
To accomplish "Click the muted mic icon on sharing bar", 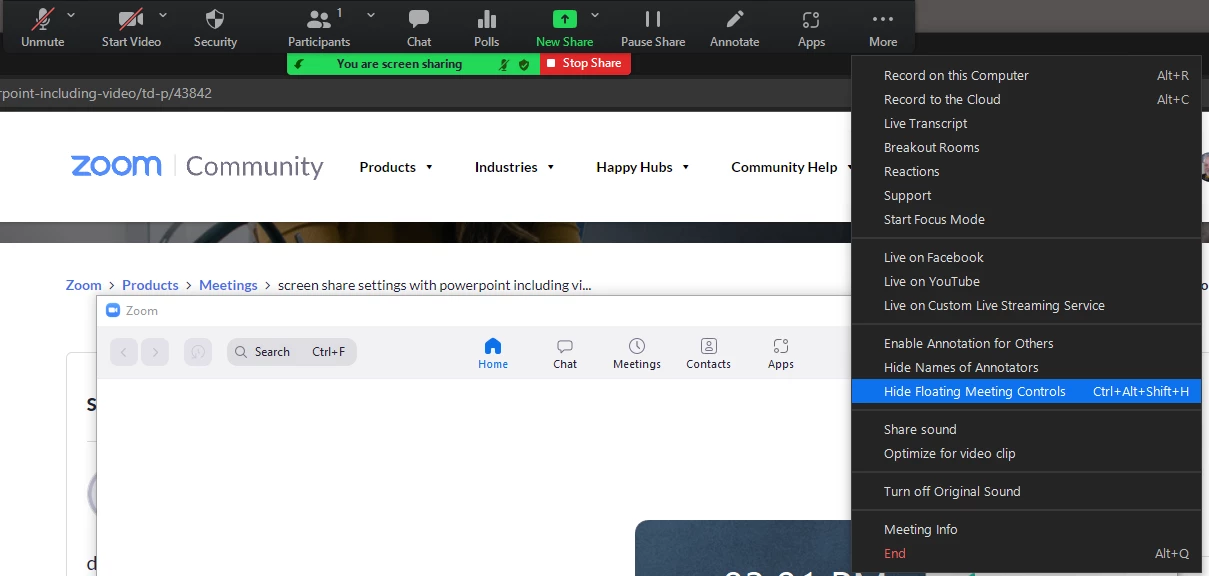I will [x=506, y=64].
